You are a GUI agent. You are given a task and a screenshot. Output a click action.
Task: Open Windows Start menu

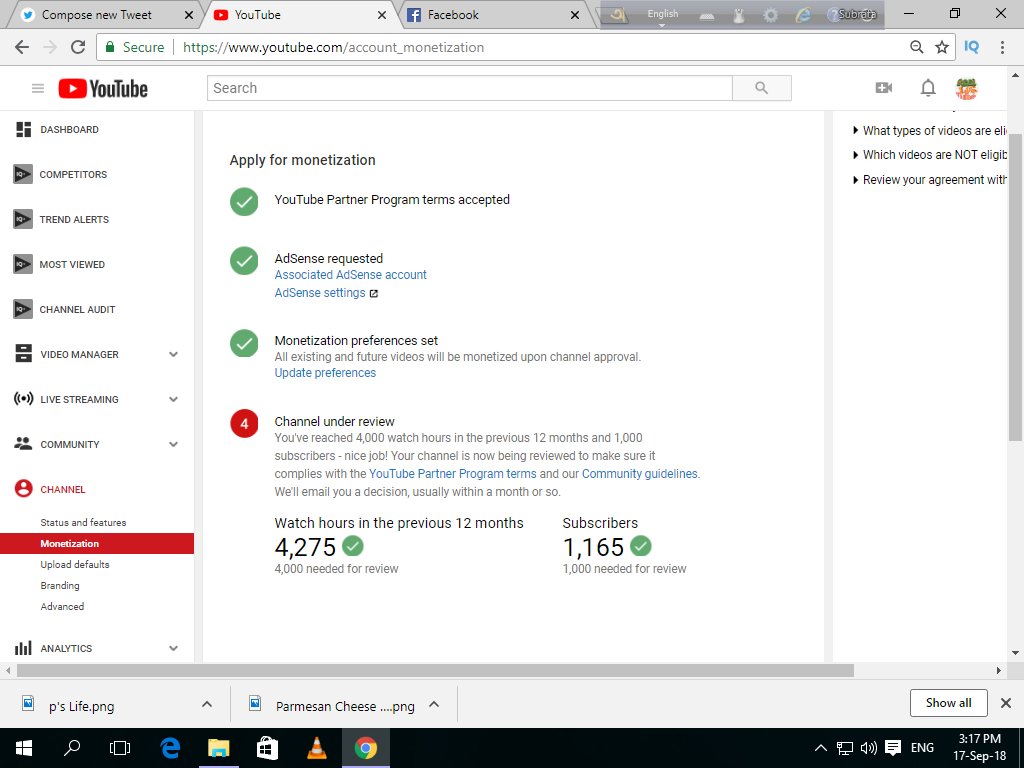pos(24,748)
